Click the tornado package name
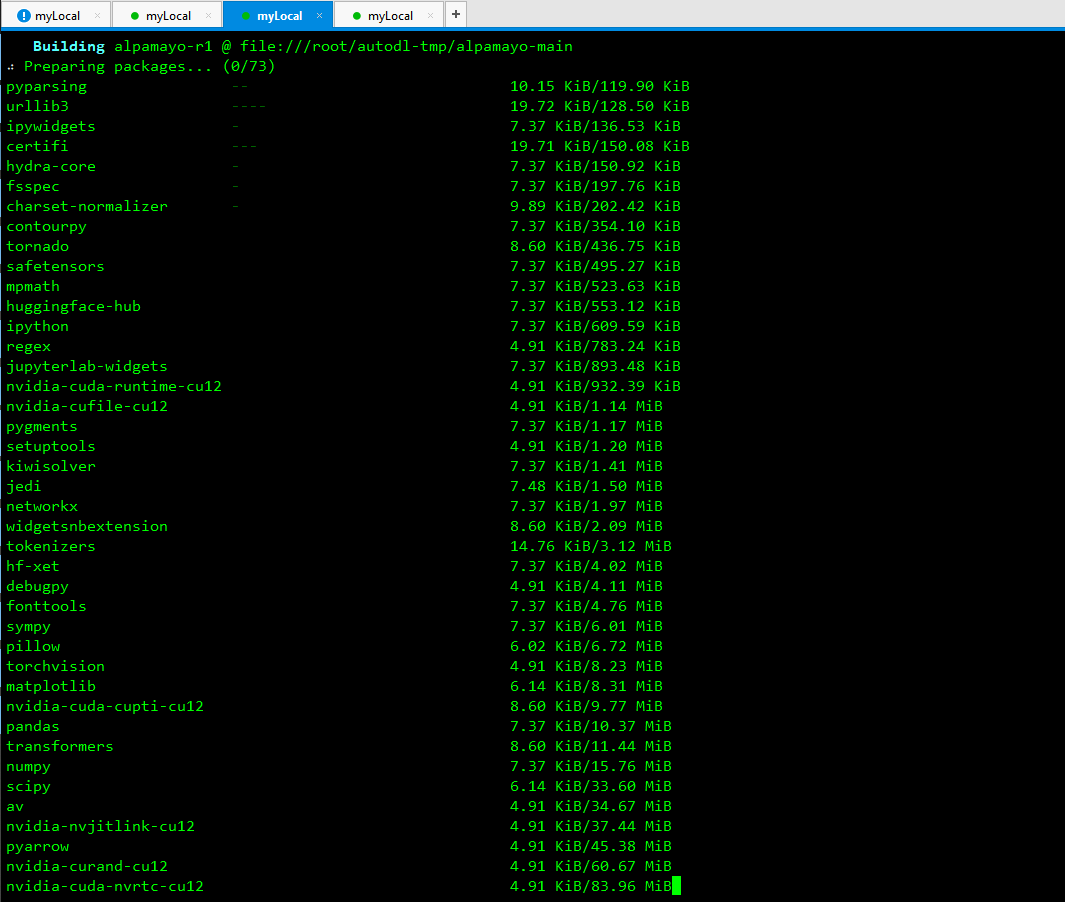1065x902 pixels. coord(37,246)
